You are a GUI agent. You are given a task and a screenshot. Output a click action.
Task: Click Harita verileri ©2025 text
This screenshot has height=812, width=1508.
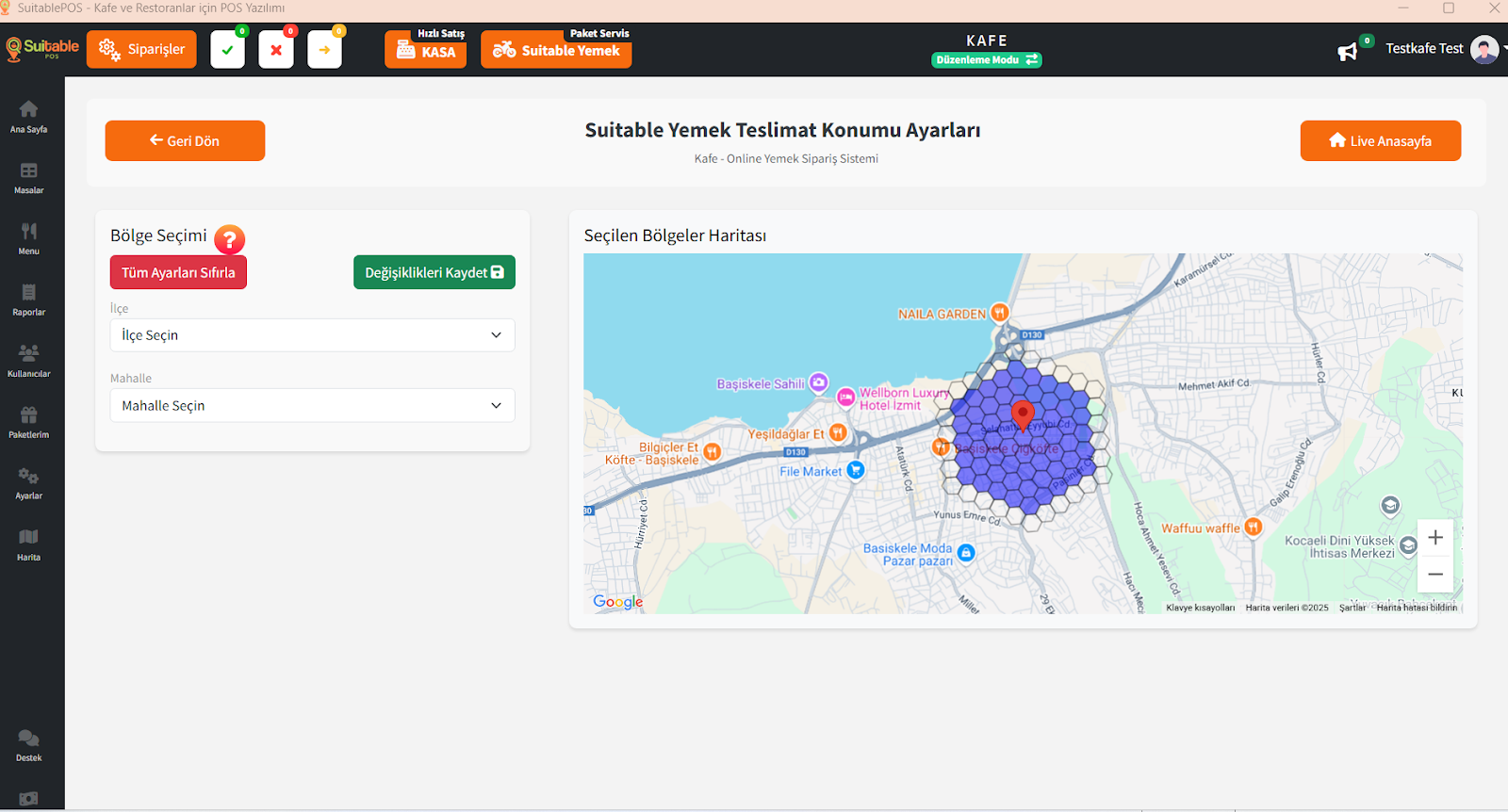coord(1287,608)
